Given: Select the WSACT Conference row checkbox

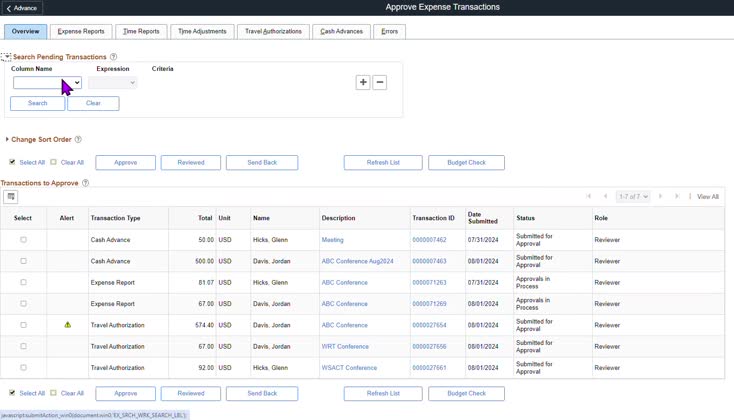Looking at the screenshot, I should tap(23, 368).
